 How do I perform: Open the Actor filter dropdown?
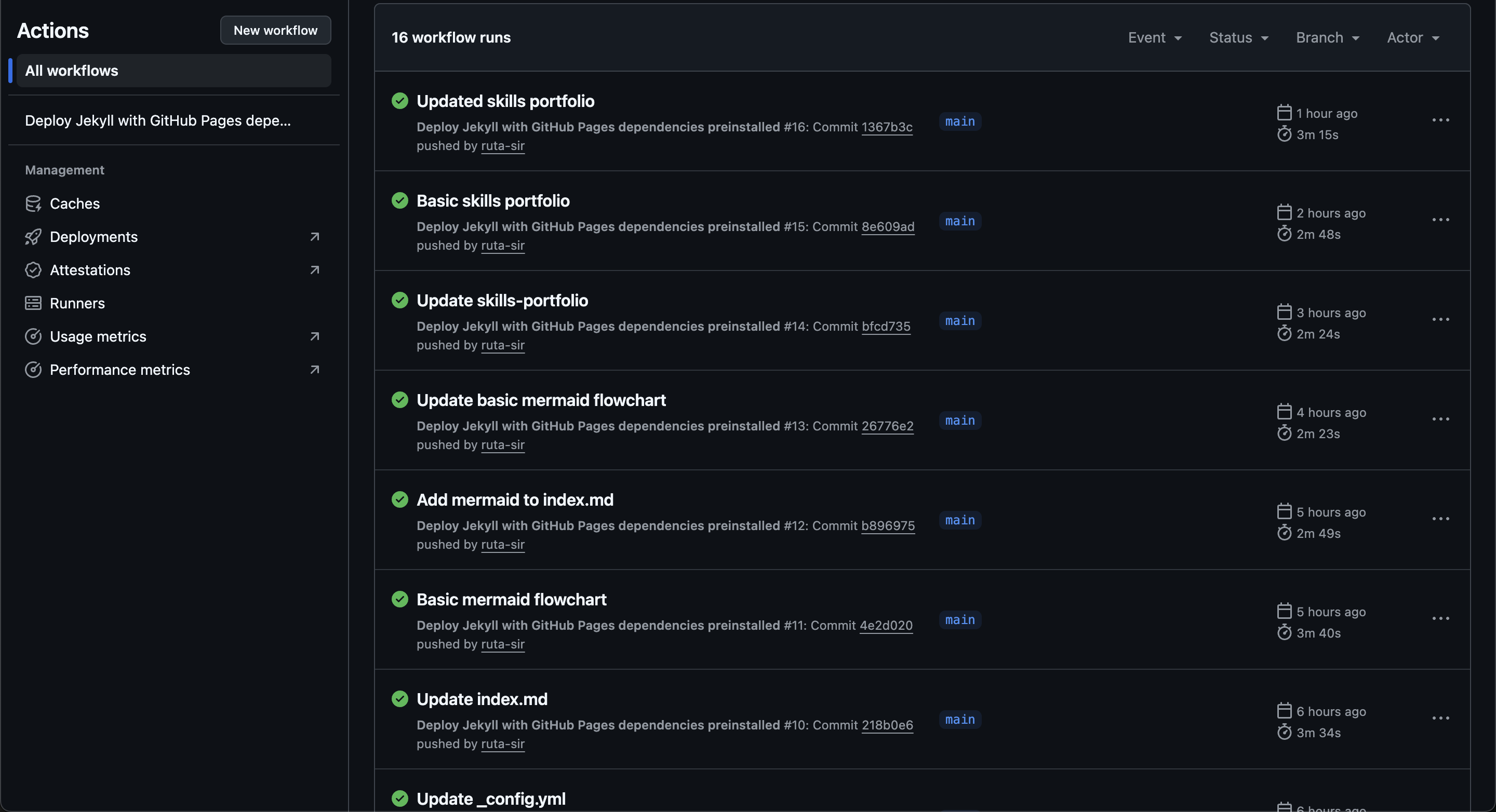[1413, 38]
